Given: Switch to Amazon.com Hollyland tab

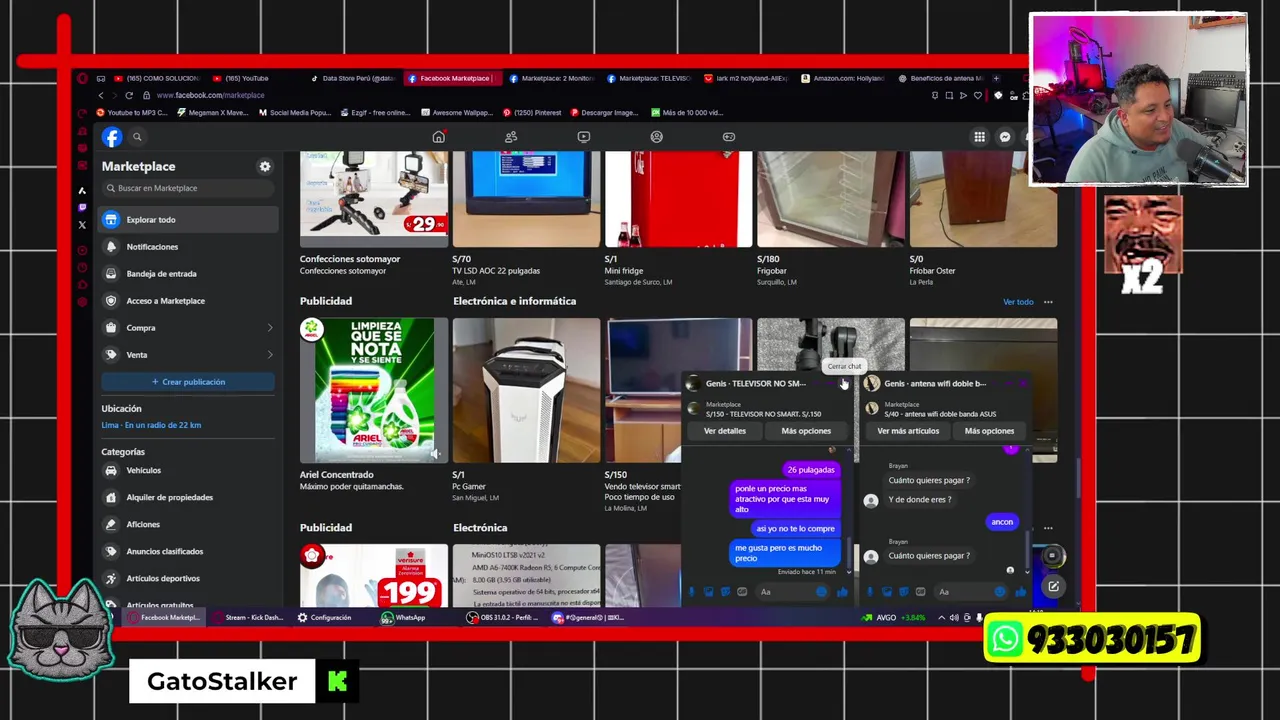Looking at the screenshot, I should [842, 78].
